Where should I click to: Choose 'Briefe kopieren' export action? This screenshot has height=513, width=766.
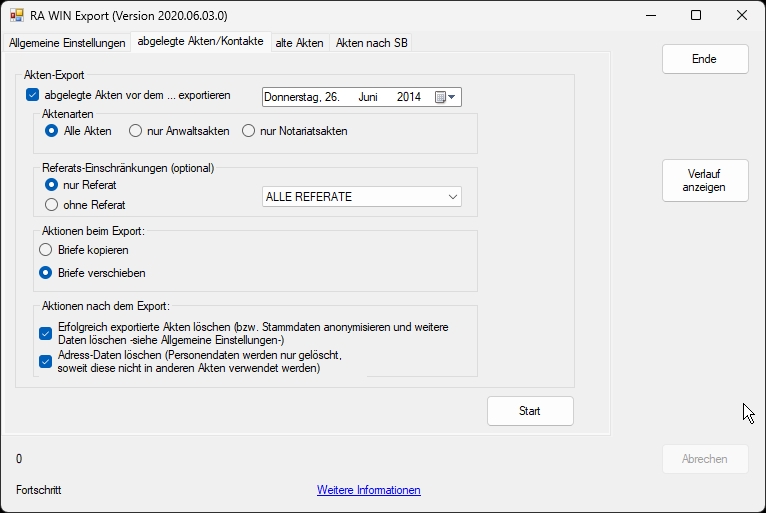[x=46, y=250]
